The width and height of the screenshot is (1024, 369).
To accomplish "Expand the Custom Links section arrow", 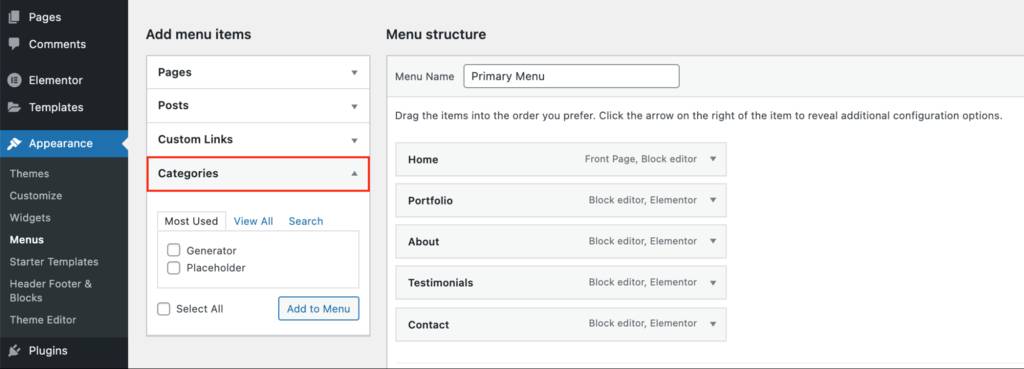I will click(355, 140).
